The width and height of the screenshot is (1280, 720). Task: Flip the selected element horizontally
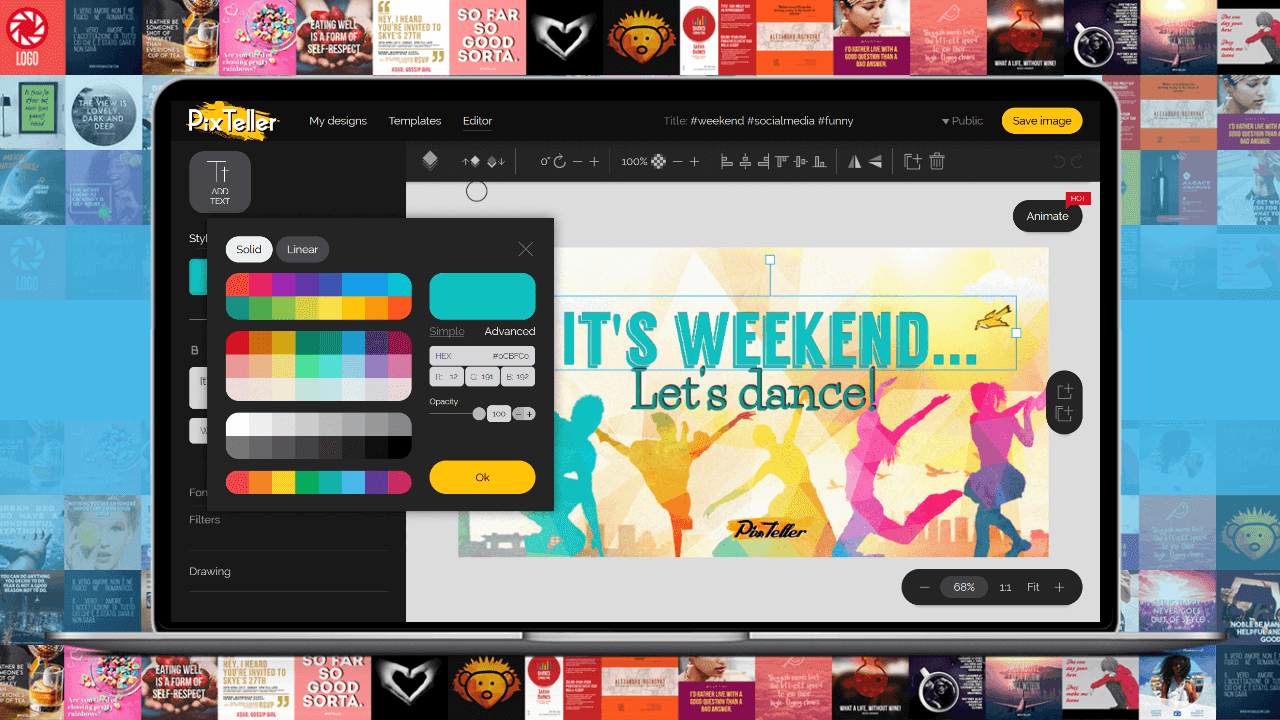[854, 161]
